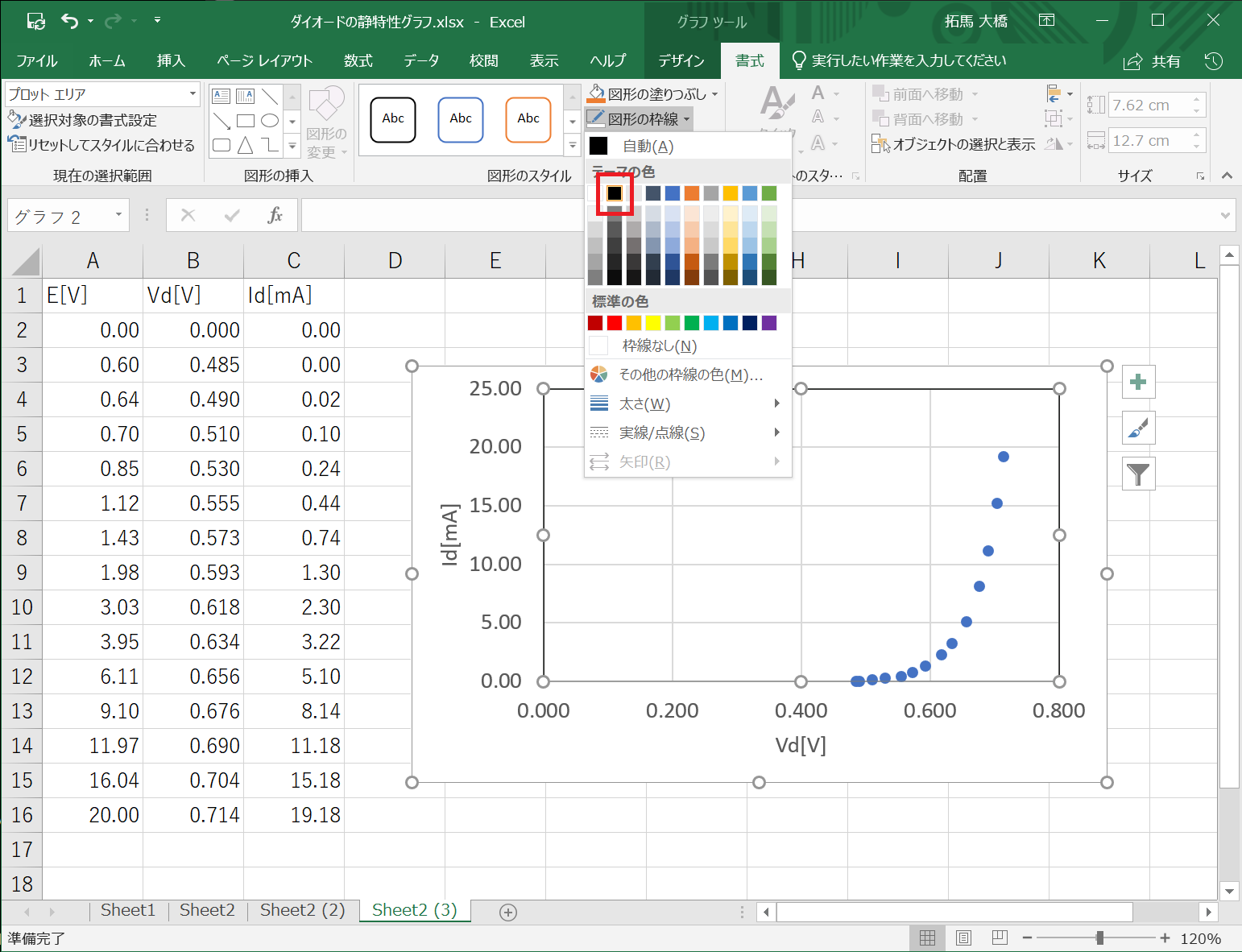
Task: Apply the black-outlined Abc shape style
Action: (x=393, y=119)
